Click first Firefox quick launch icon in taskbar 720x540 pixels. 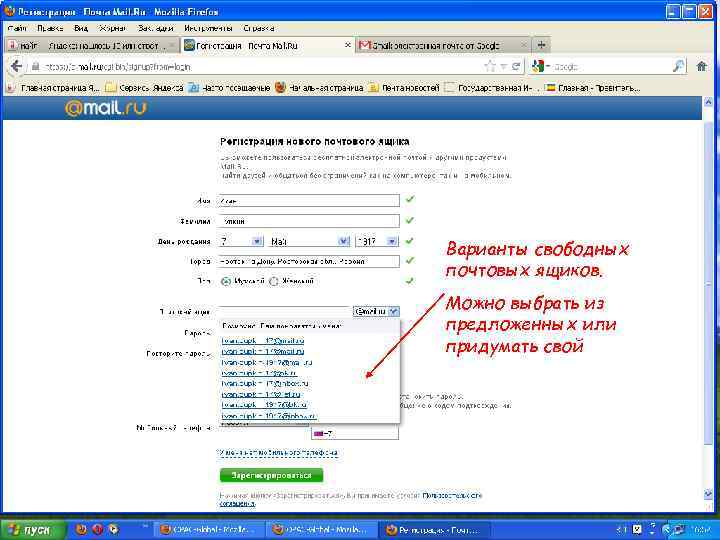coord(81,529)
